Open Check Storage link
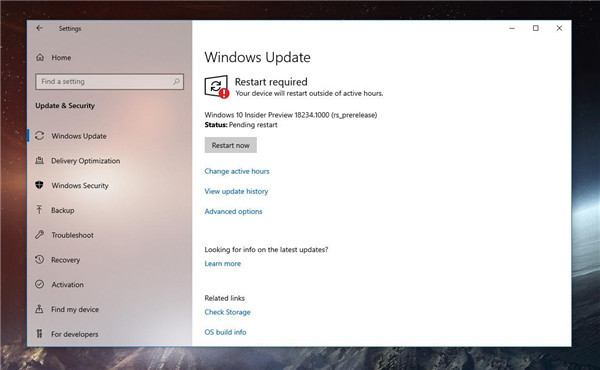This screenshot has width=600, height=370. click(x=227, y=312)
